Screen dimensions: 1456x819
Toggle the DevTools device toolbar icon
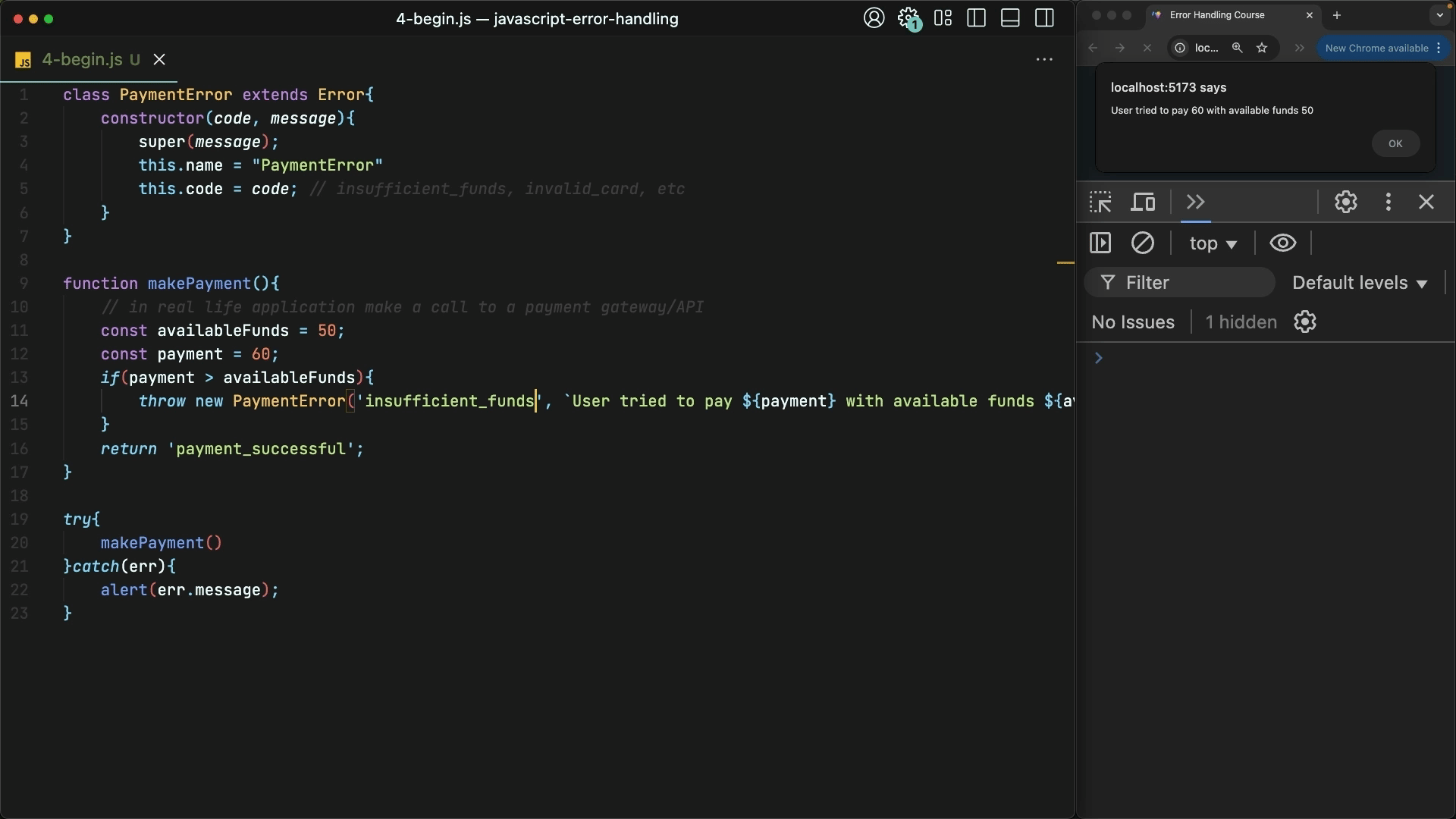pyautogui.click(x=1143, y=202)
